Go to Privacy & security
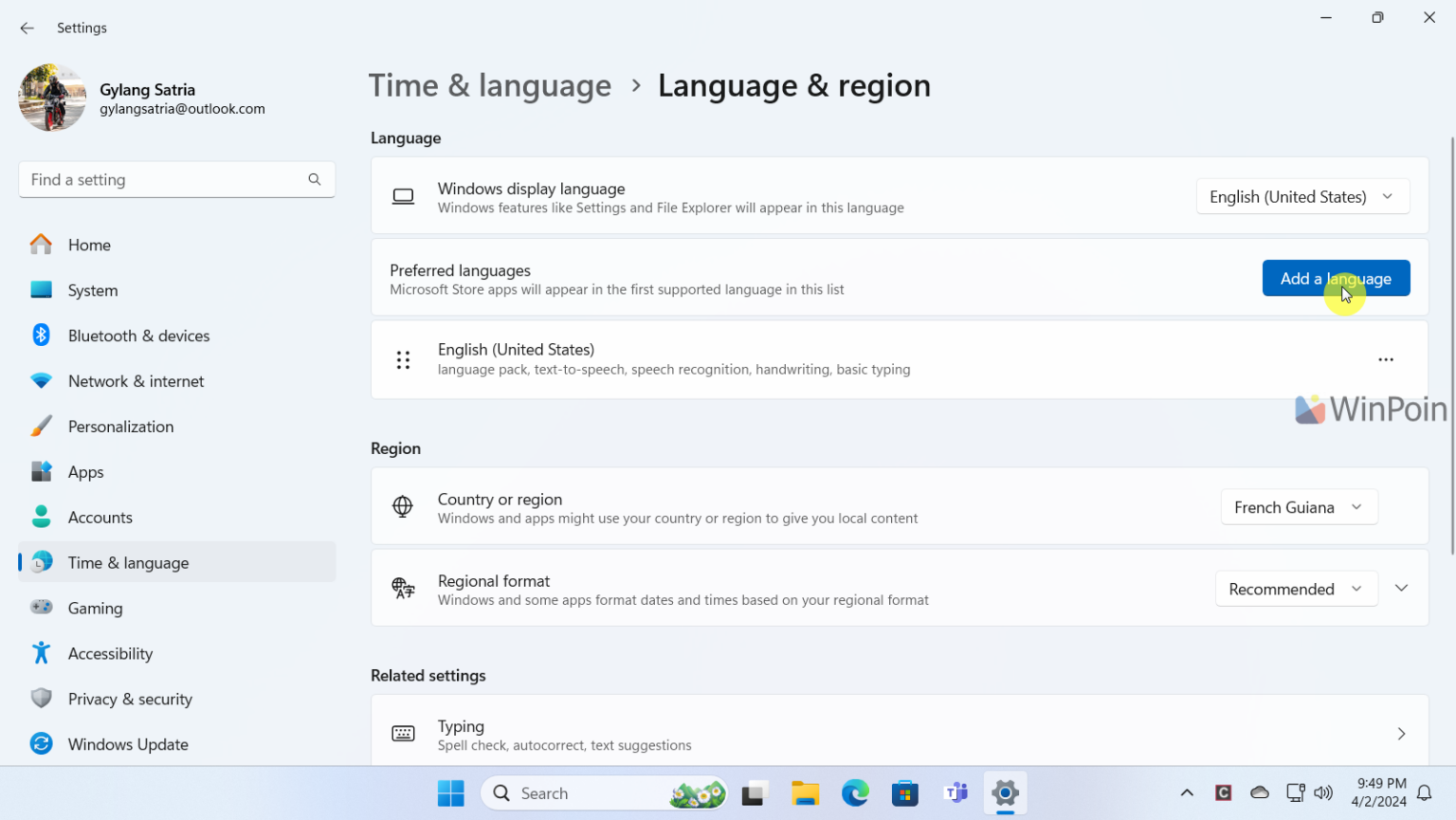Image resolution: width=1456 pixels, height=820 pixels. (176, 699)
